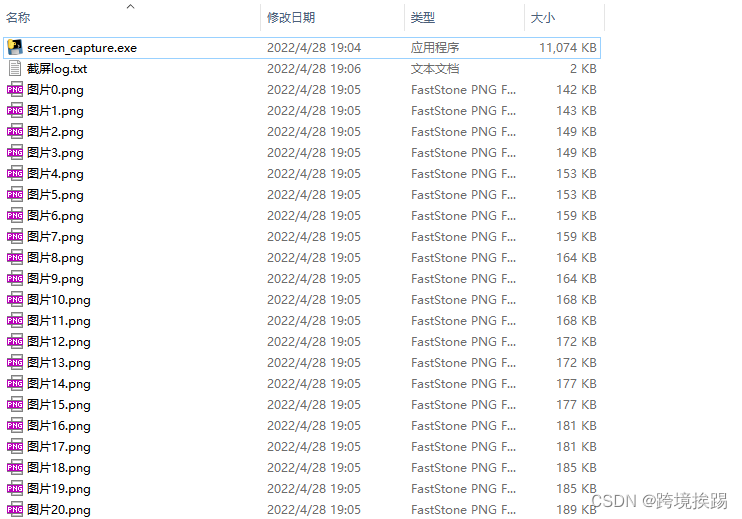Click the PNG icon of 图片9.png
The width and height of the screenshot is (742, 519).
(x=15, y=279)
